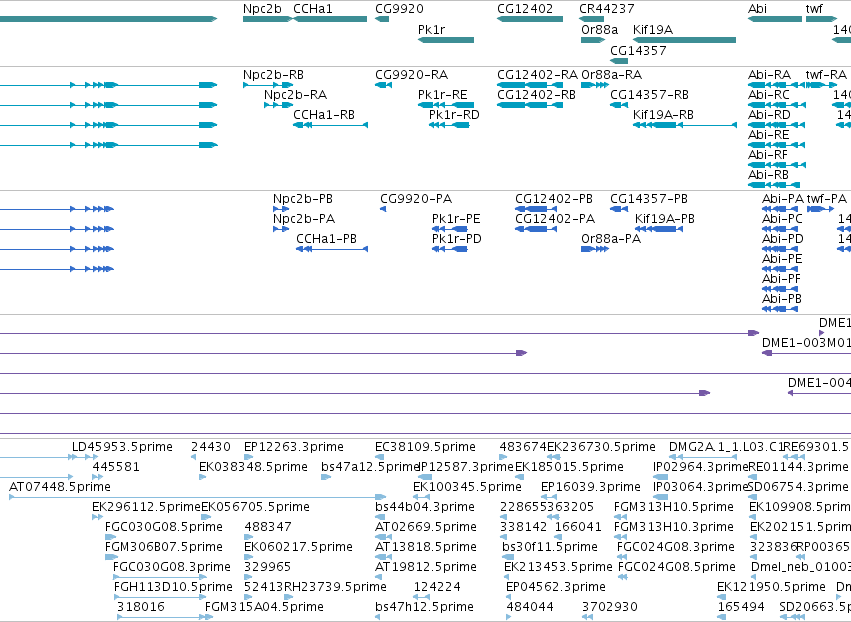Click the CG14357-RB transcript label
The height and width of the screenshot is (622, 851).
pyautogui.click(x=649, y=95)
